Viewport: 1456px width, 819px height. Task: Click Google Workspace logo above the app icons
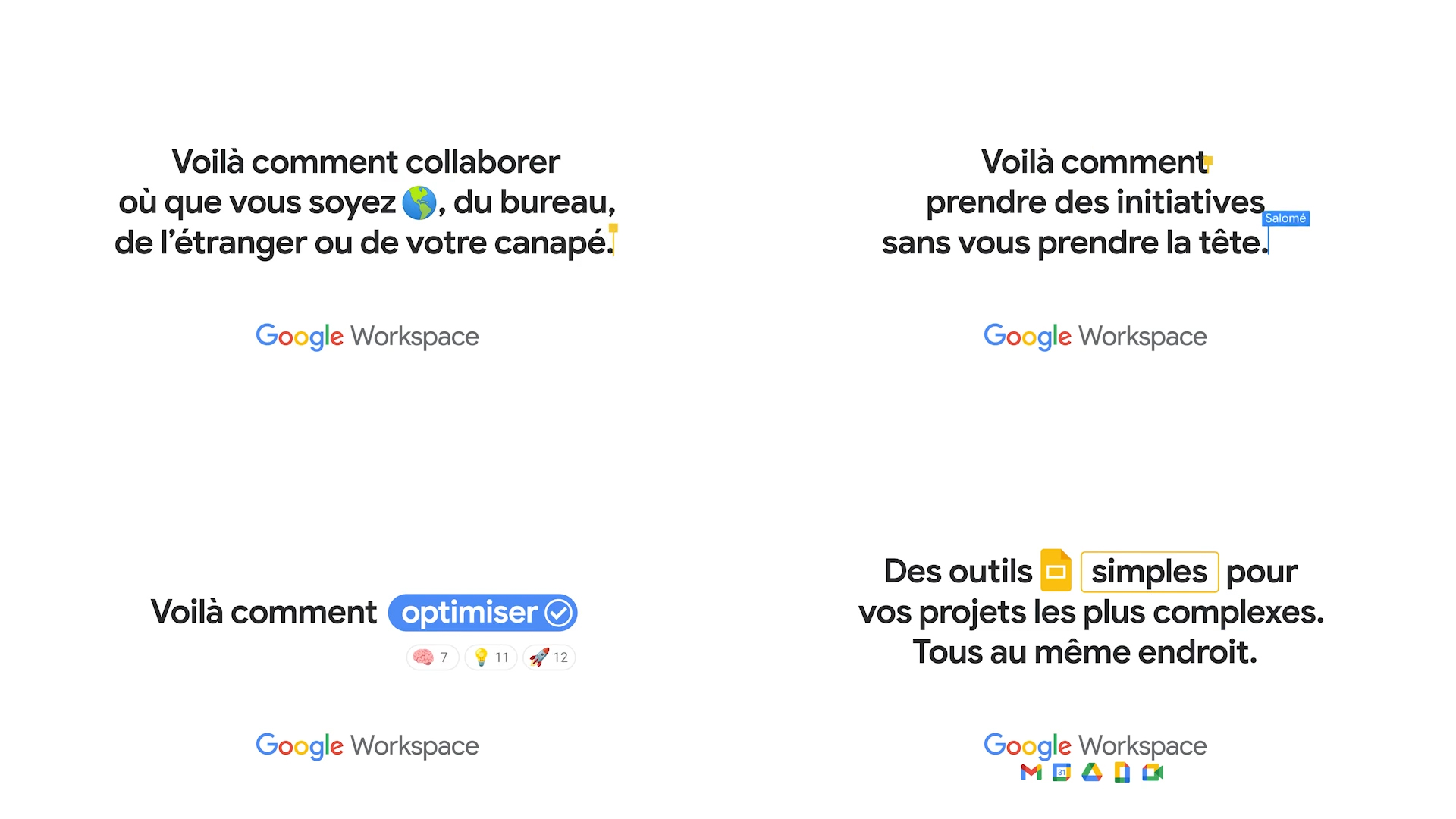1095,745
